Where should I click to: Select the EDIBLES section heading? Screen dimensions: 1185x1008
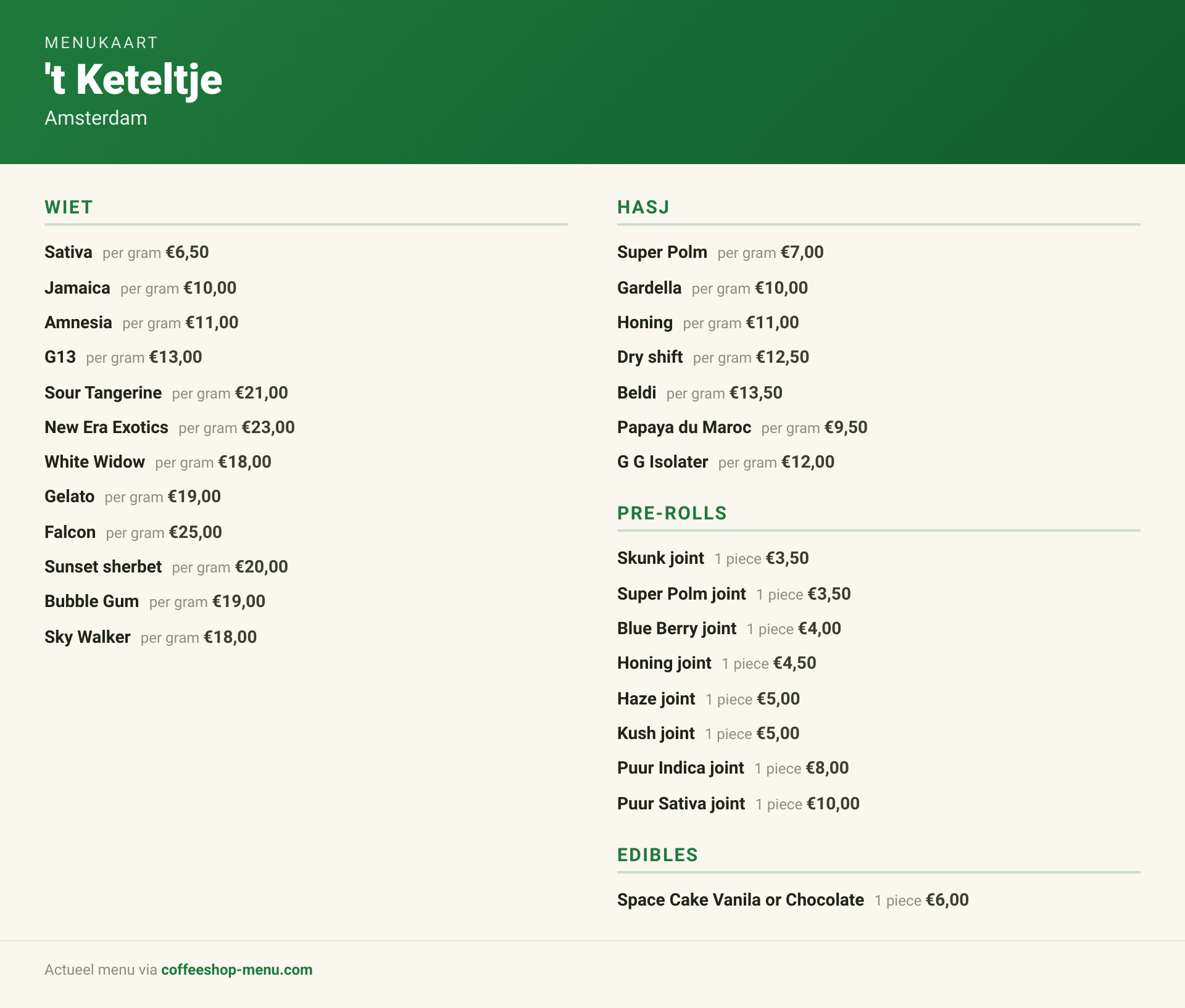(657, 855)
